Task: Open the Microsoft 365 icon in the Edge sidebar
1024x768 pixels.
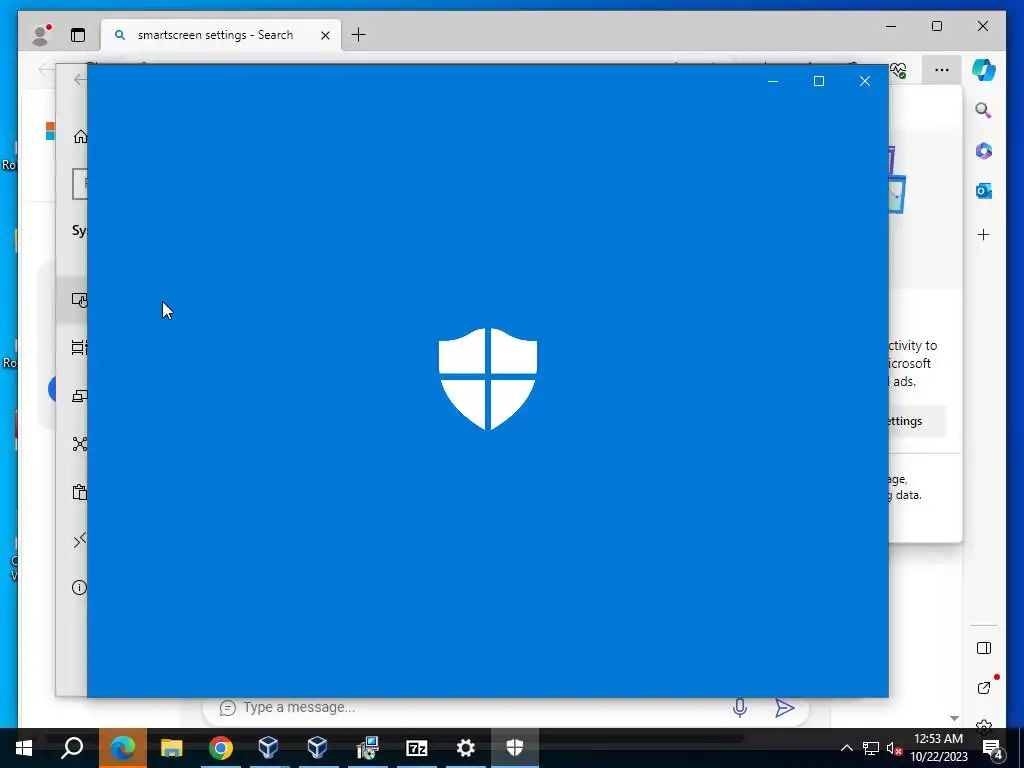Action: point(984,151)
